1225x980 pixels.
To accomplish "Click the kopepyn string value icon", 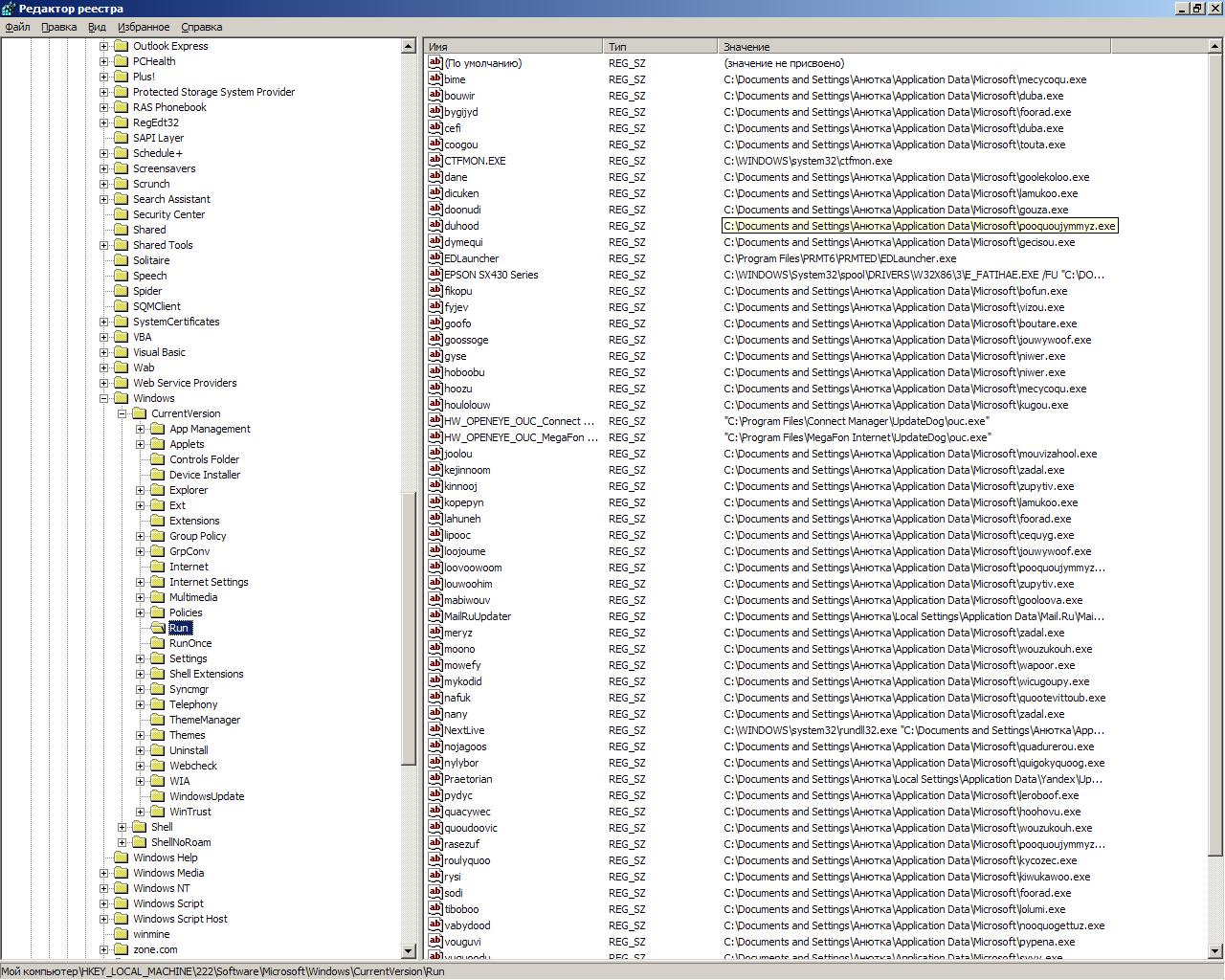I will pos(435,502).
